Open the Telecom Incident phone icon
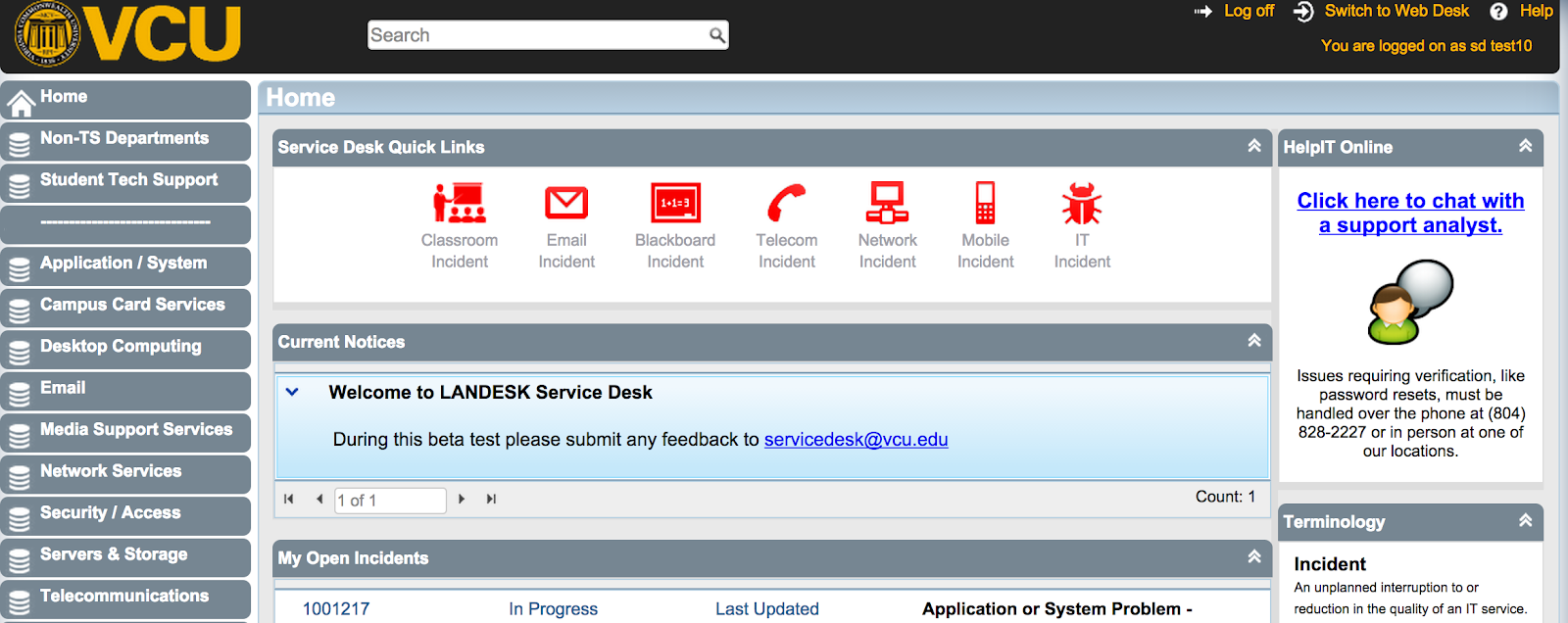The image size is (1568, 623). (x=786, y=203)
